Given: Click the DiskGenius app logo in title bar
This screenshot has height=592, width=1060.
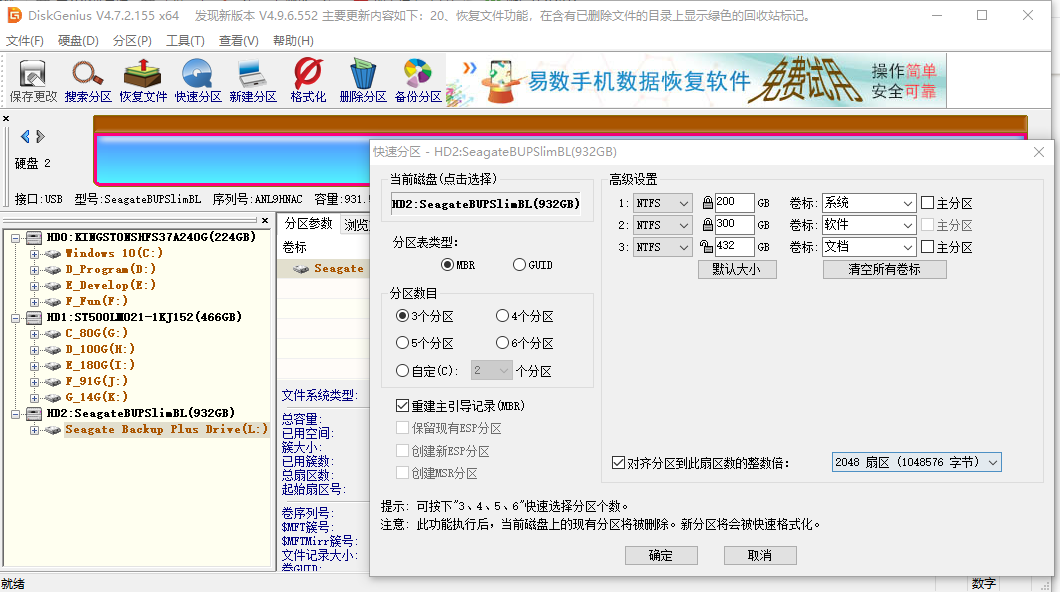Looking at the screenshot, I should click(14, 15).
